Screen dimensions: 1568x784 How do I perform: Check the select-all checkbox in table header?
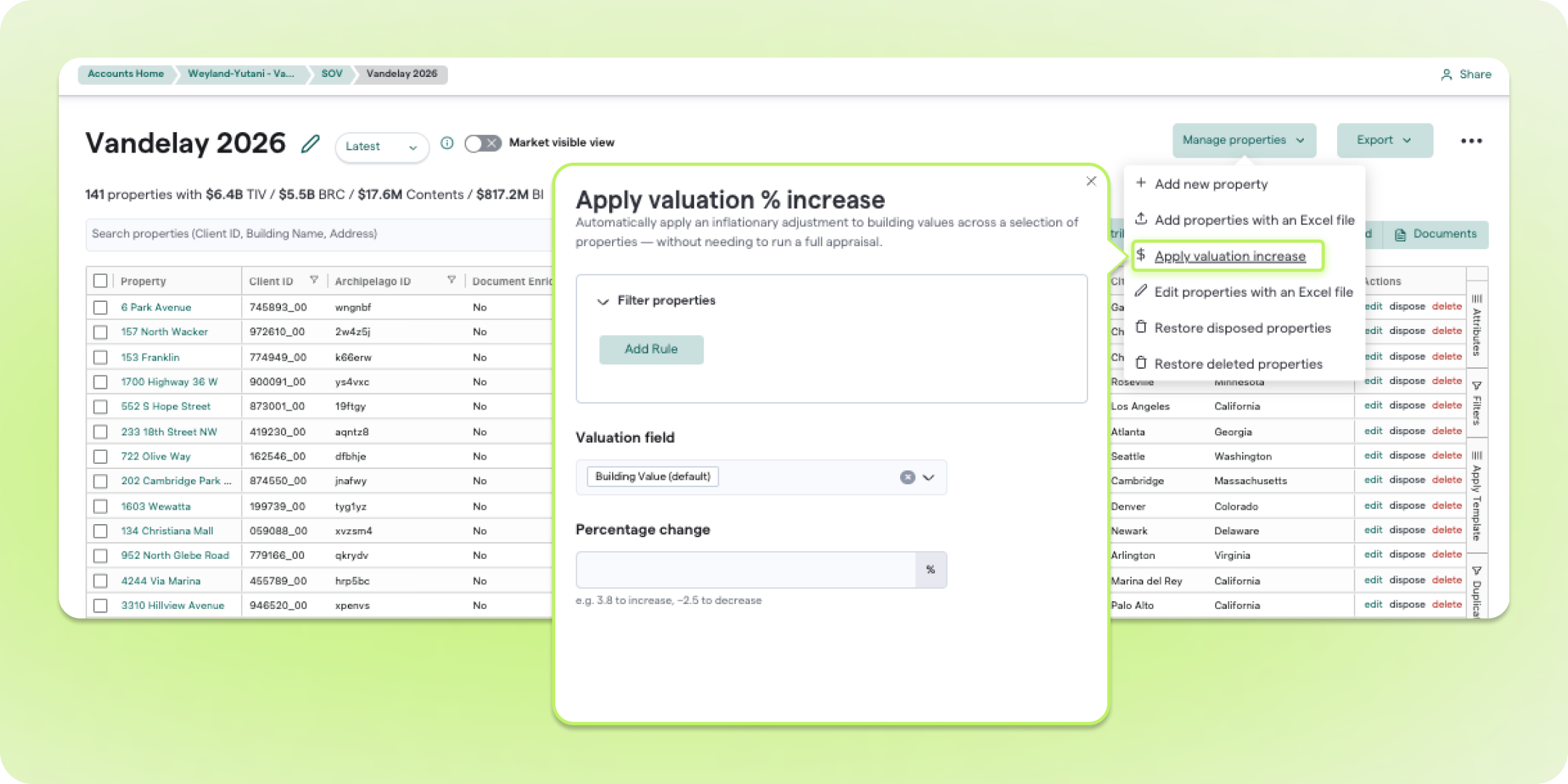click(100, 281)
